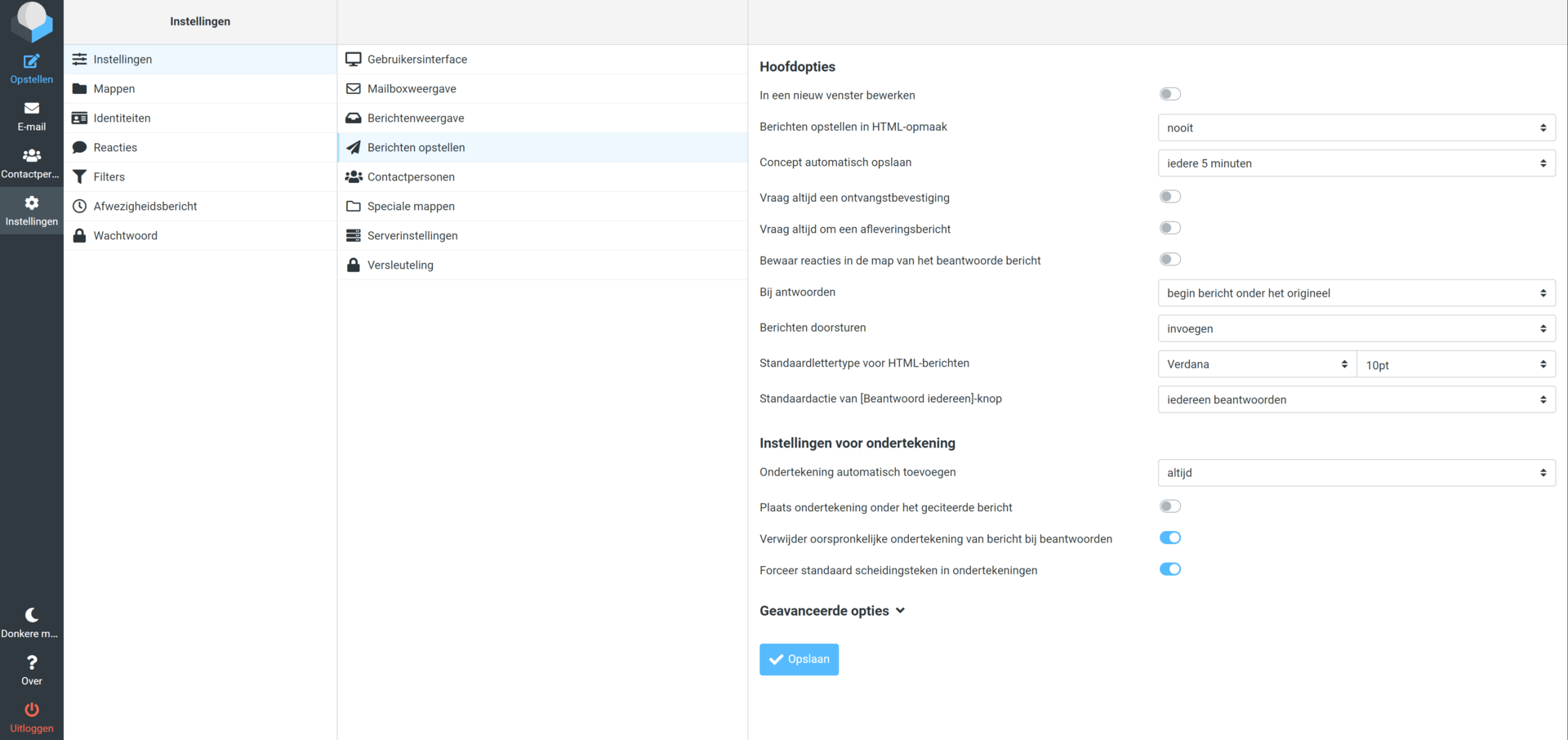This screenshot has height=740, width=1568.
Task: Disable 'Verwijder oorspronkelijke ondertekening' switch
Action: [x=1169, y=537]
